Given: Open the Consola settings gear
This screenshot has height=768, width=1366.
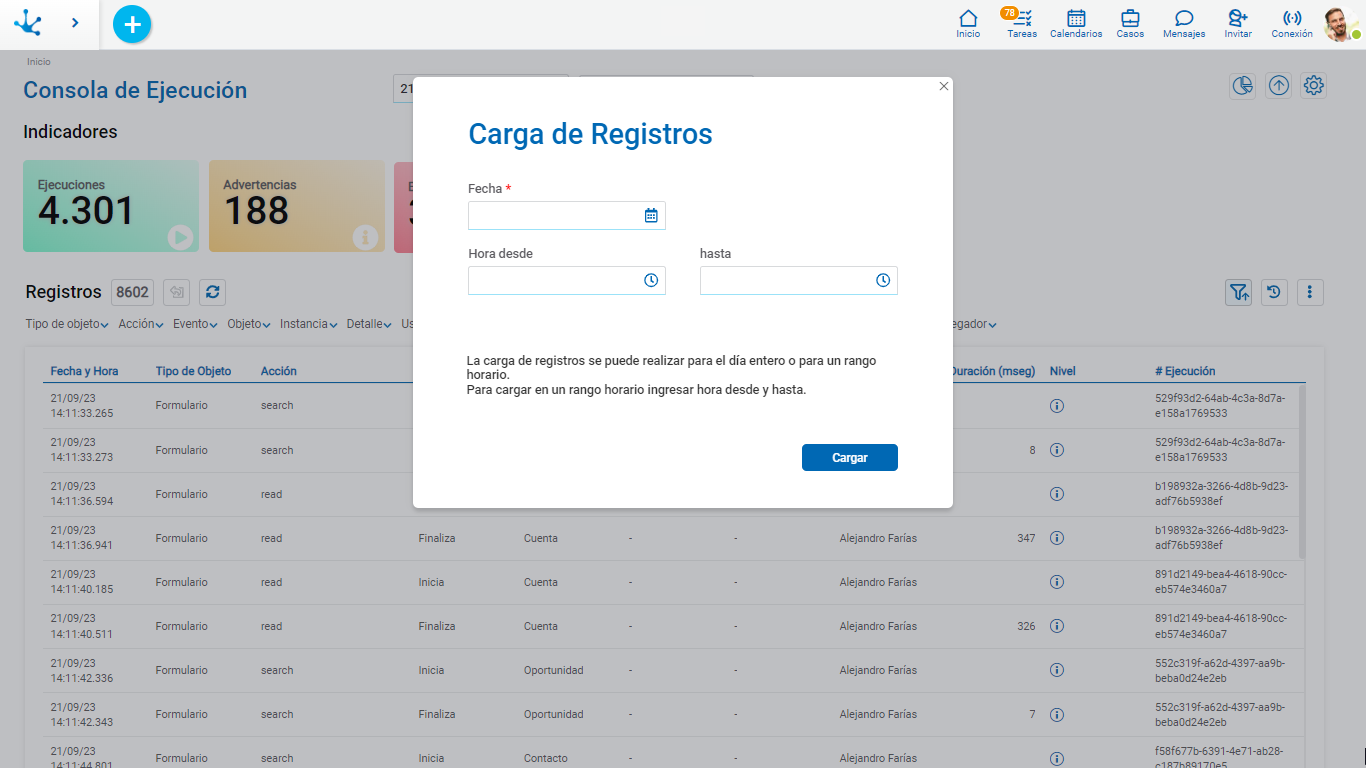Looking at the screenshot, I should click(1313, 86).
